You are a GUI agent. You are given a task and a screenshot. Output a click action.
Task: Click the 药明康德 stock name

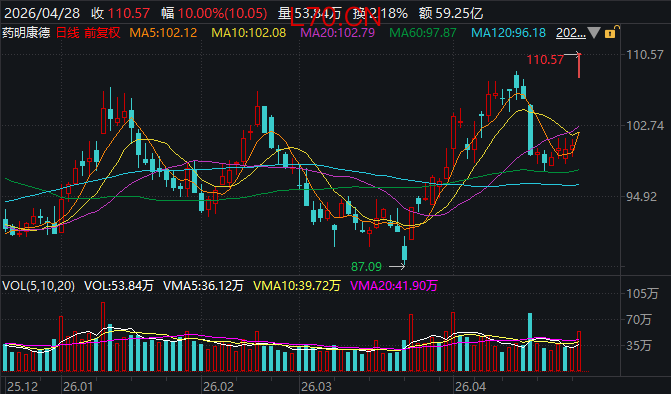pyautogui.click(x=27, y=33)
